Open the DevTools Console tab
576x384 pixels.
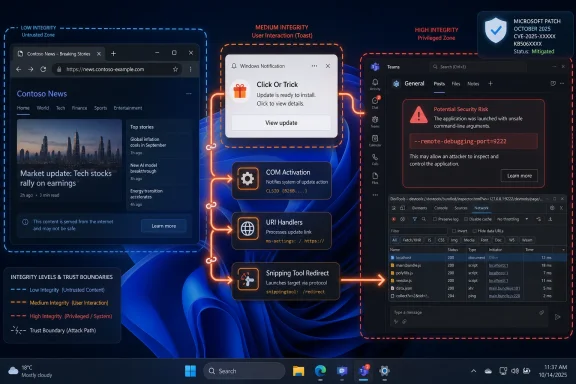pos(441,208)
